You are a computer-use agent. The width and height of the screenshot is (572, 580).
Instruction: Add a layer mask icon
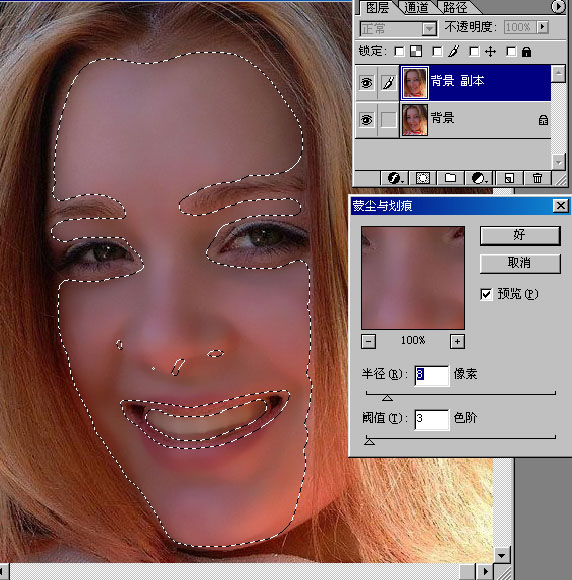pyautogui.click(x=423, y=178)
